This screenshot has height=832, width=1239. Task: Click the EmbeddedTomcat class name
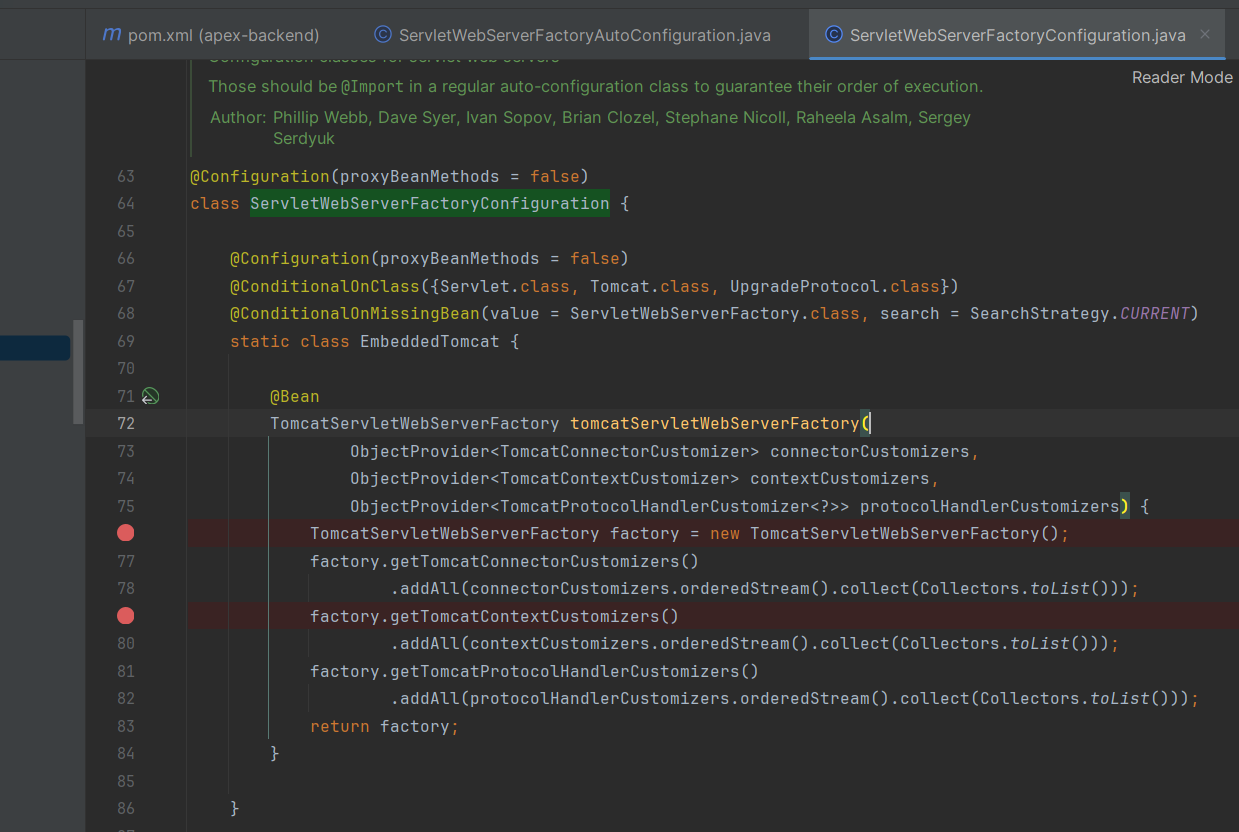tap(428, 341)
